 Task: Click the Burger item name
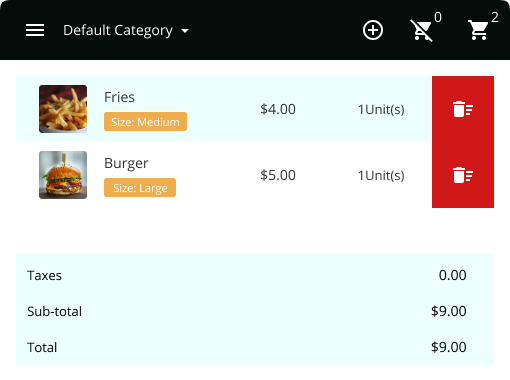point(126,163)
